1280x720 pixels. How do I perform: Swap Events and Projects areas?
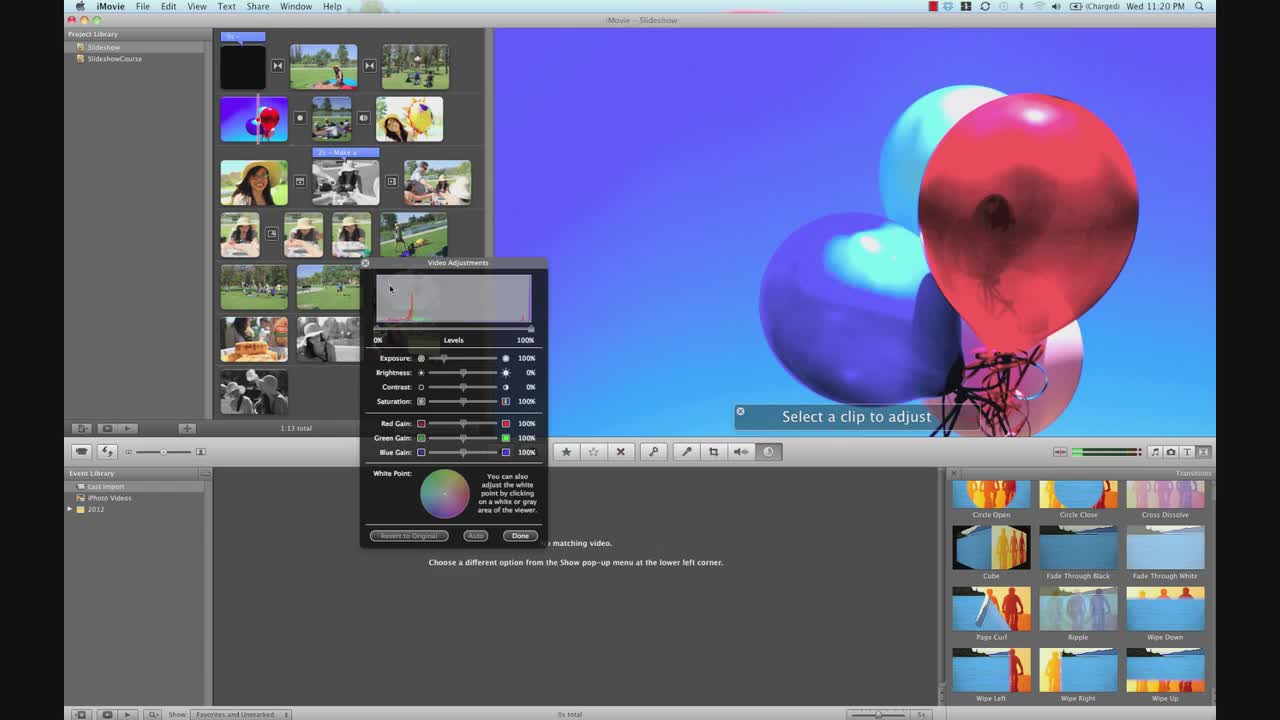(x=106, y=452)
